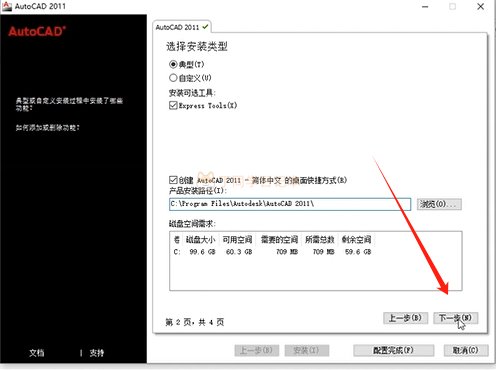Open the 支持 support link

97,352
